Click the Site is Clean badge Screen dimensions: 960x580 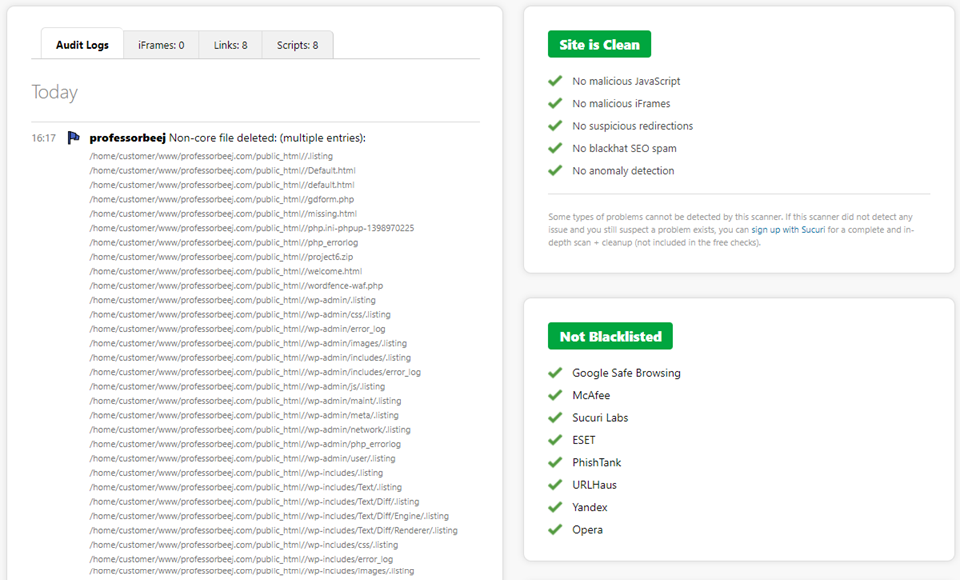click(x=599, y=45)
